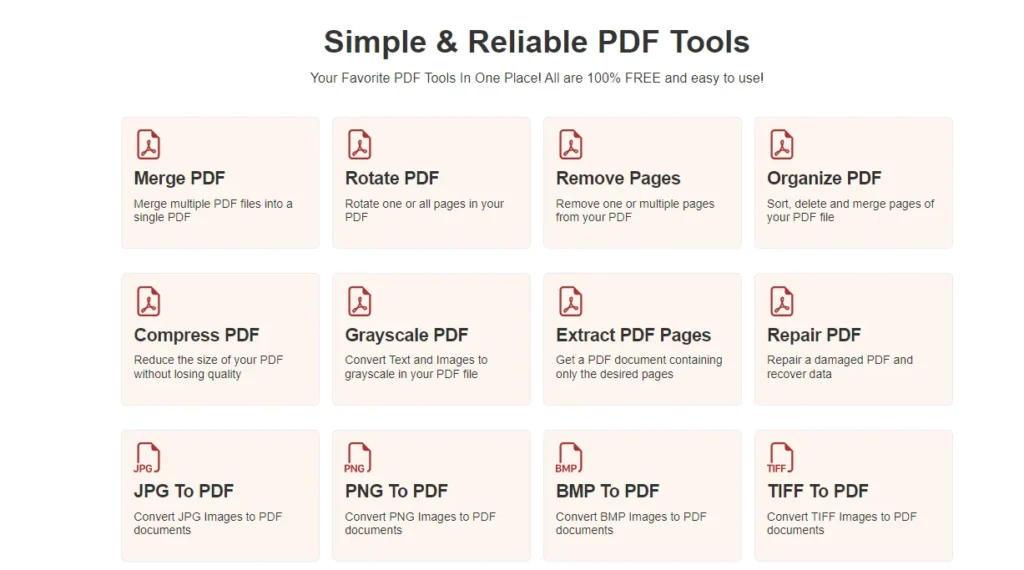Open the BMP To PDF title
The width and height of the screenshot is (1024, 570).
(607, 491)
